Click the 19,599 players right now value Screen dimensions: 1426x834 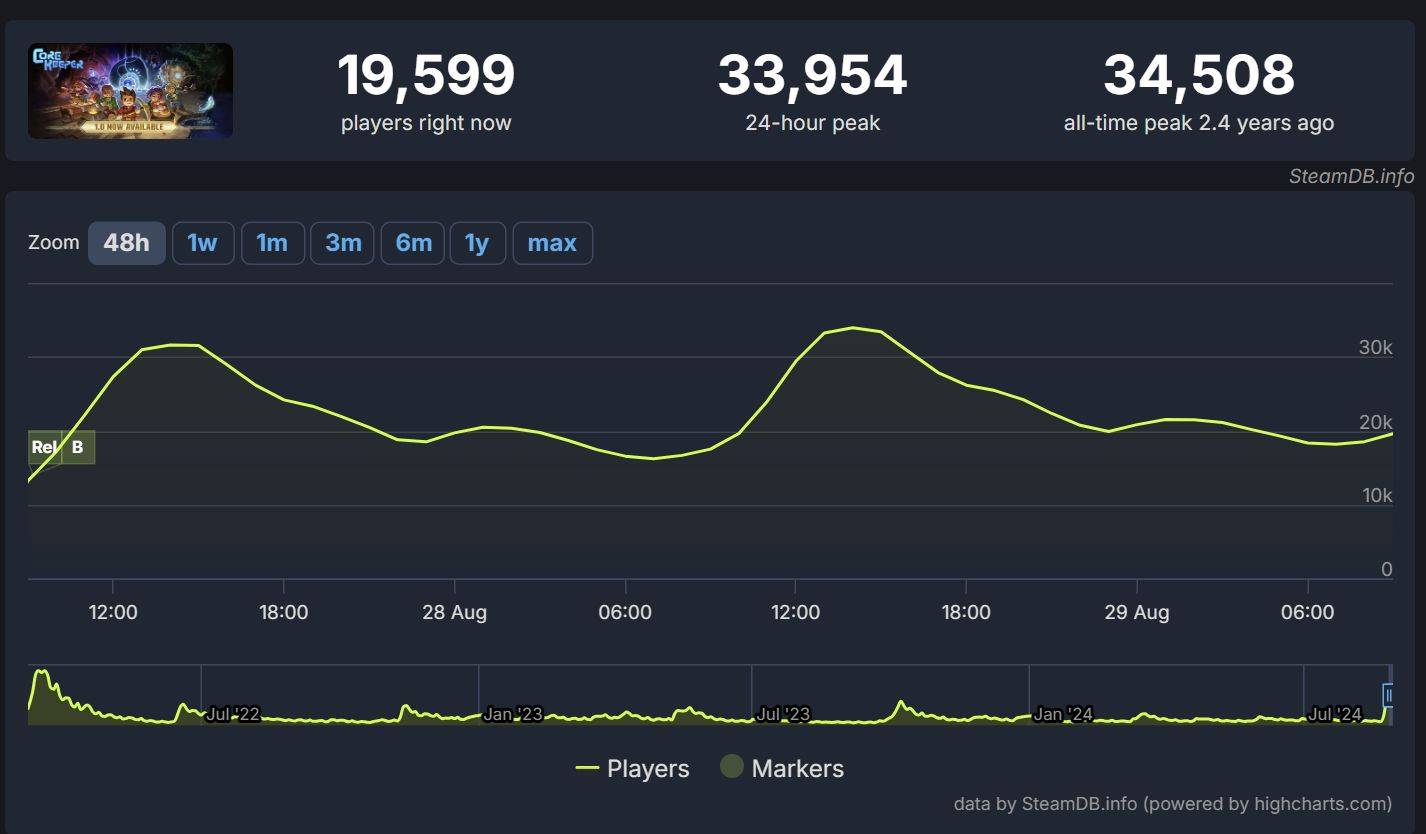coord(426,75)
